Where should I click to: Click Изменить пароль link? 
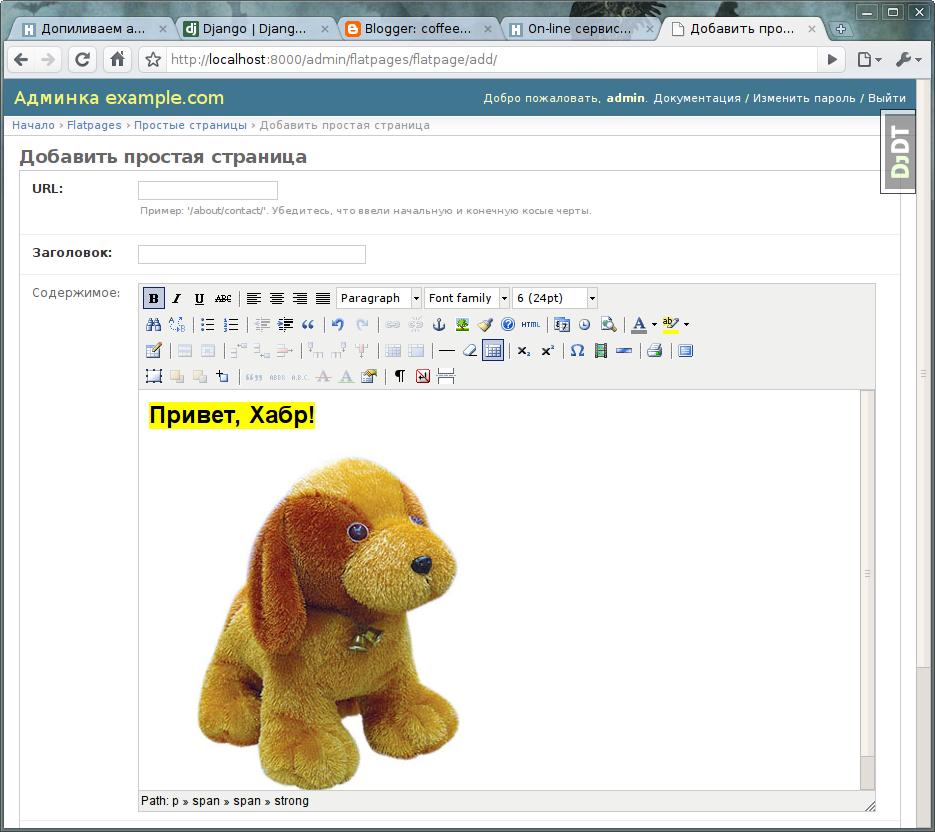[x=804, y=98]
